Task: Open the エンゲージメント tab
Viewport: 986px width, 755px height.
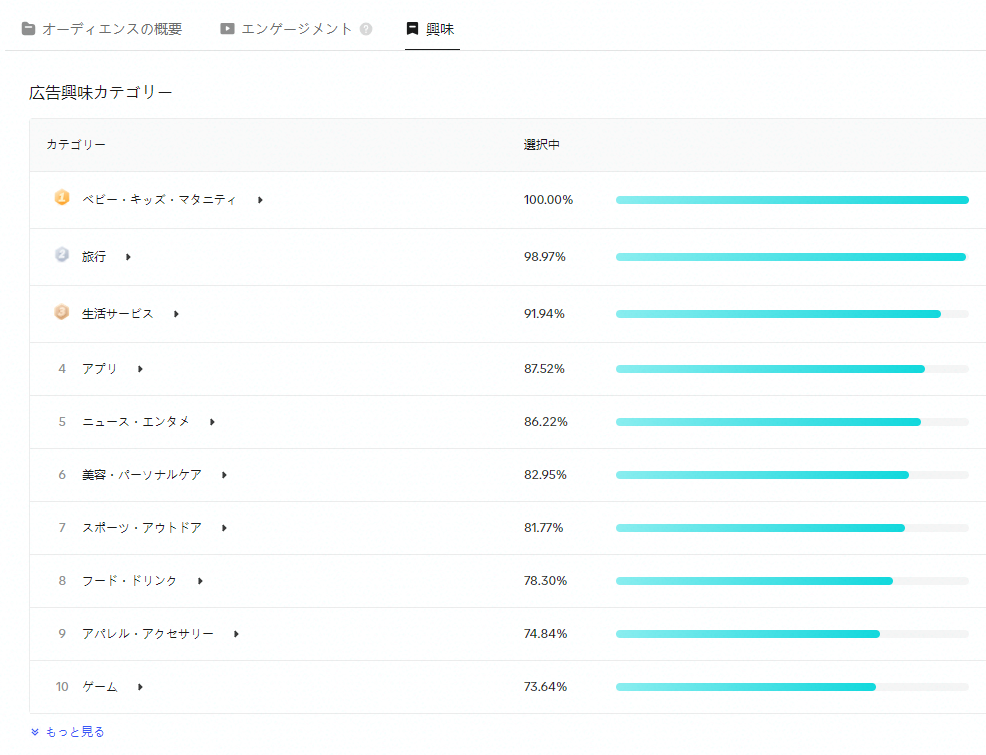Action: pyautogui.click(x=296, y=29)
